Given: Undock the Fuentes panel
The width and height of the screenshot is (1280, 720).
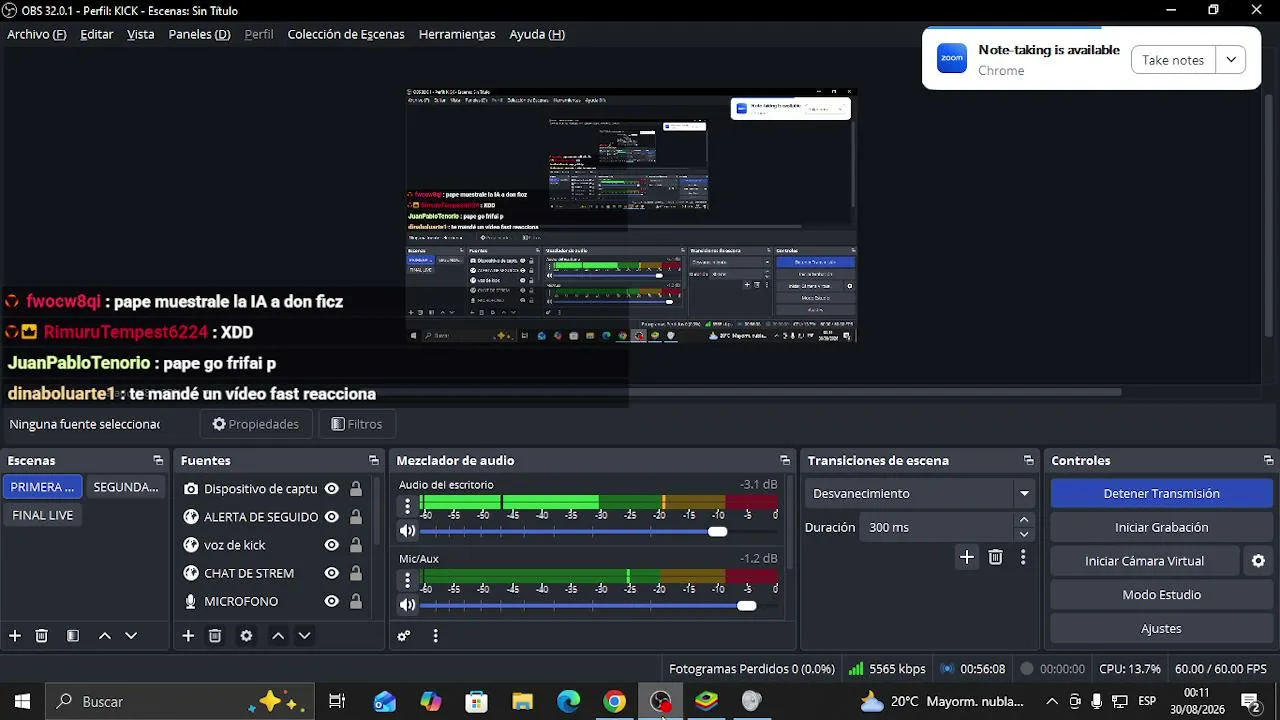Looking at the screenshot, I should tap(374, 461).
